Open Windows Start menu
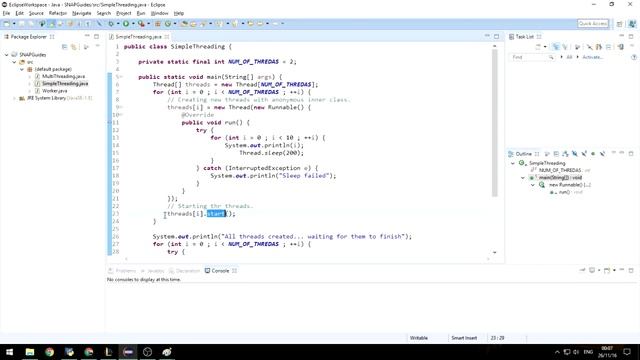This screenshot has width=640, height=360. (x=9, y=352)
